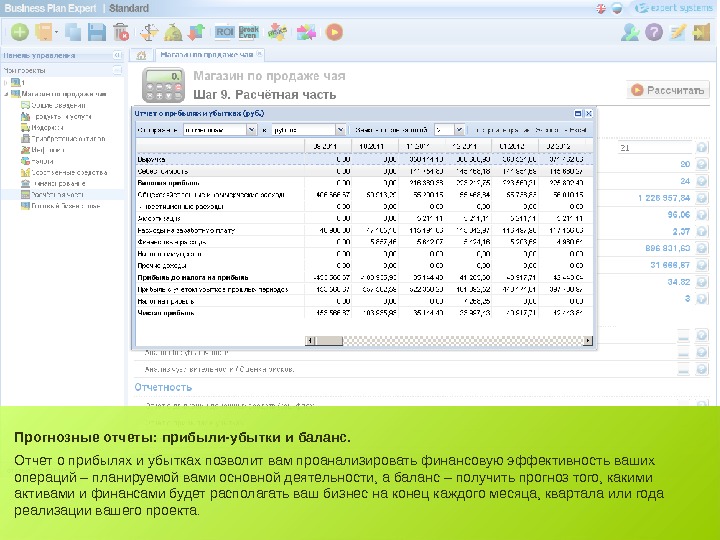Select the 'Валовая прибыль' row label

(x=169, y=183)
